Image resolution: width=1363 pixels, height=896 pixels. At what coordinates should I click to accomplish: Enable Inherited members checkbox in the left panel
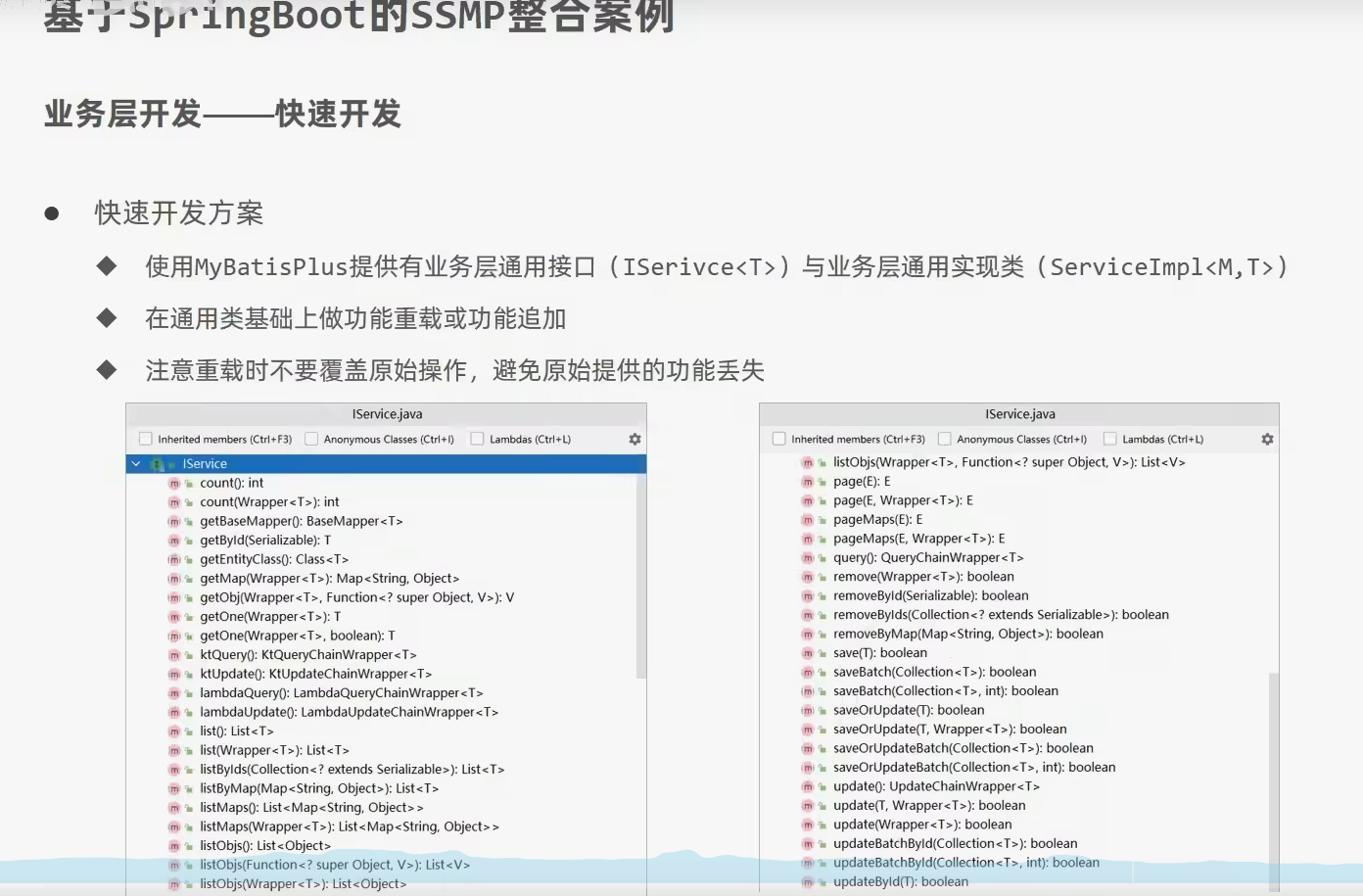tap(146, 440)
